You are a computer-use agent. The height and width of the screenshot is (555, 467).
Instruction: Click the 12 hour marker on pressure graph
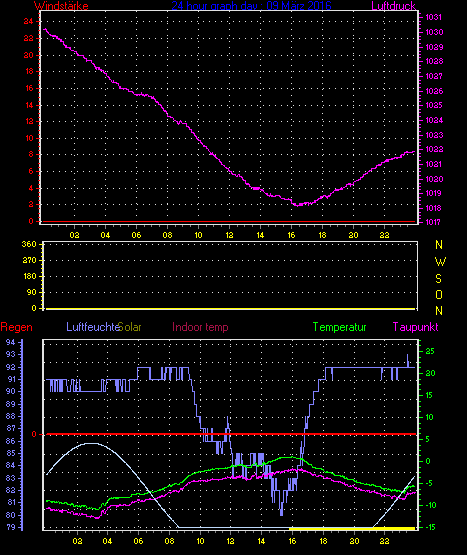pos(229,235)
